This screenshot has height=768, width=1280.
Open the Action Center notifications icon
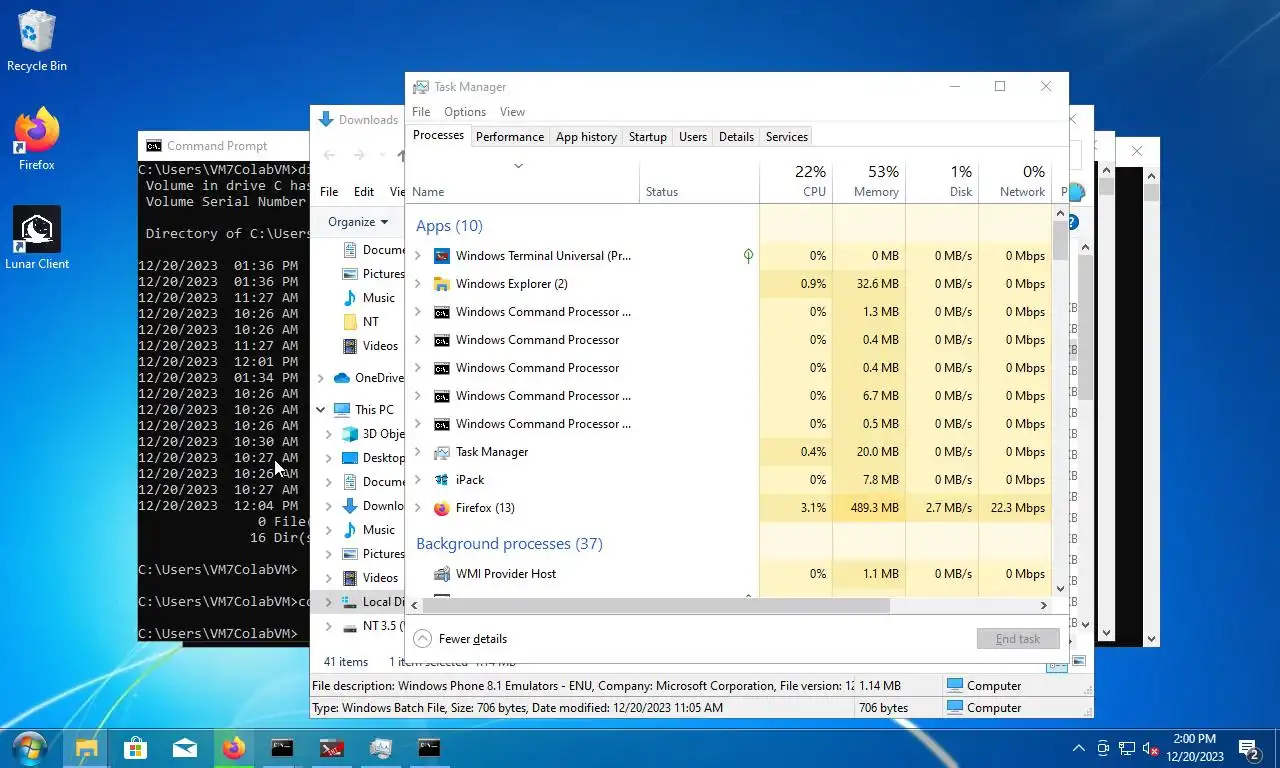point(1249,748)
